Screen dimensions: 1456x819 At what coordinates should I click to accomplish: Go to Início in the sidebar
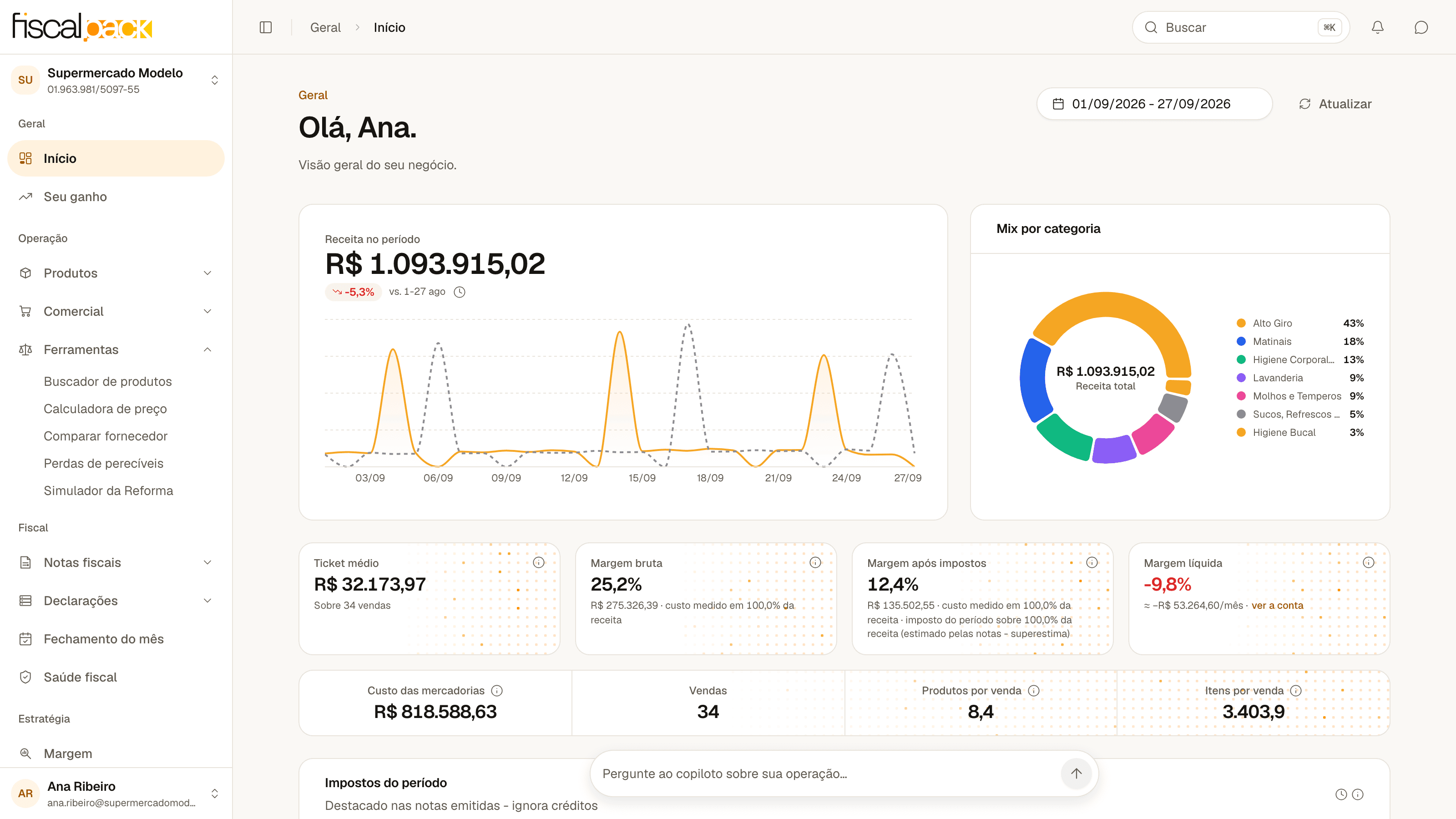click(116, 158)
